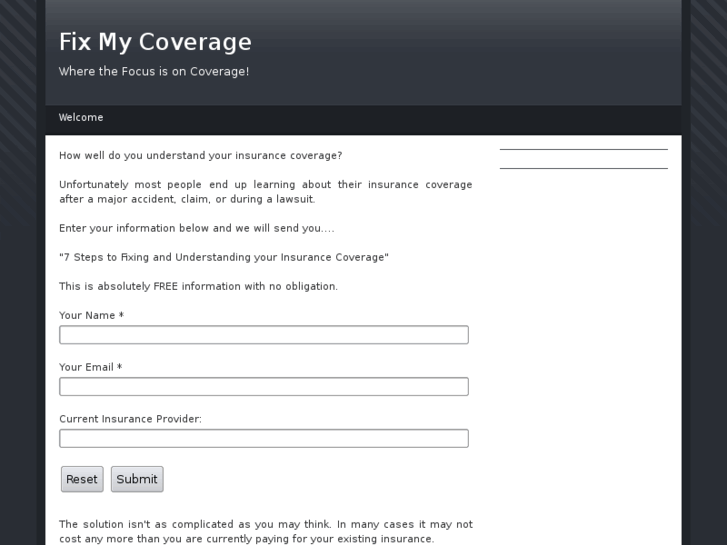Click the 'The solution isn't as complicated' paragraph
This screenshot has height=545, width=727.
[266, 532]
